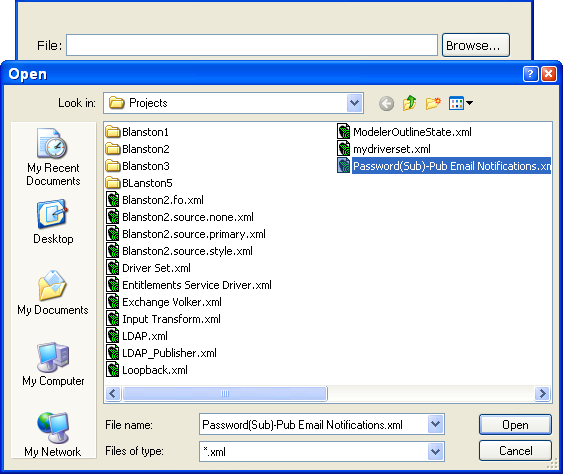Click File input field in background window
The image size is (563, 474).
[x=252, y=45]
